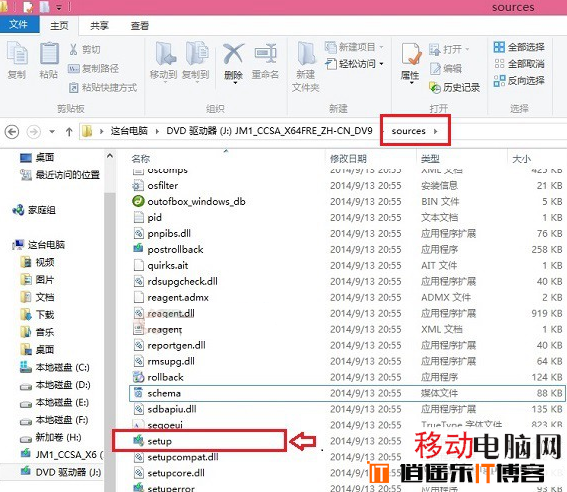Viewport: 567px width, 492px height.
Task: Click the Paste (粘贴) clipboard icon
Action: tap(49, 61)
